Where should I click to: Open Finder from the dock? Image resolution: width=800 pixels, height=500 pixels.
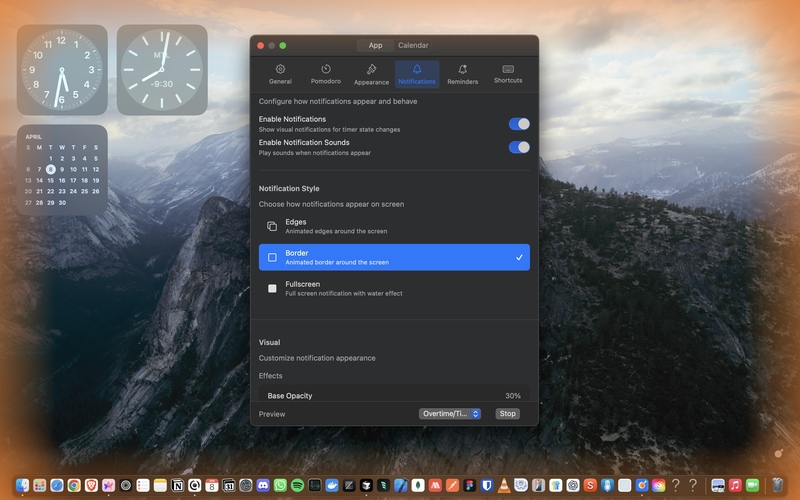[22, 485]
